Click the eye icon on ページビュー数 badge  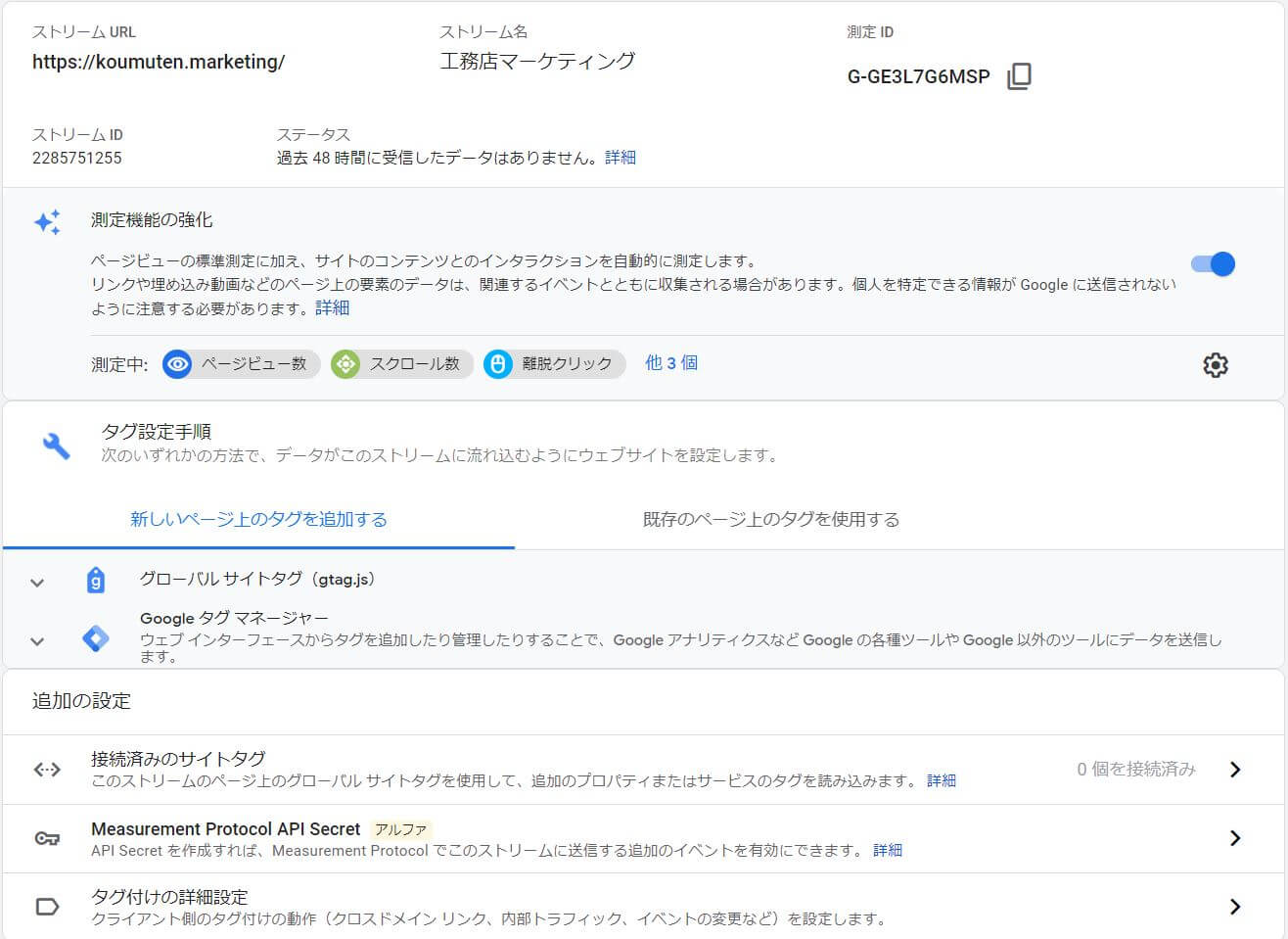(x=177, y=363)
